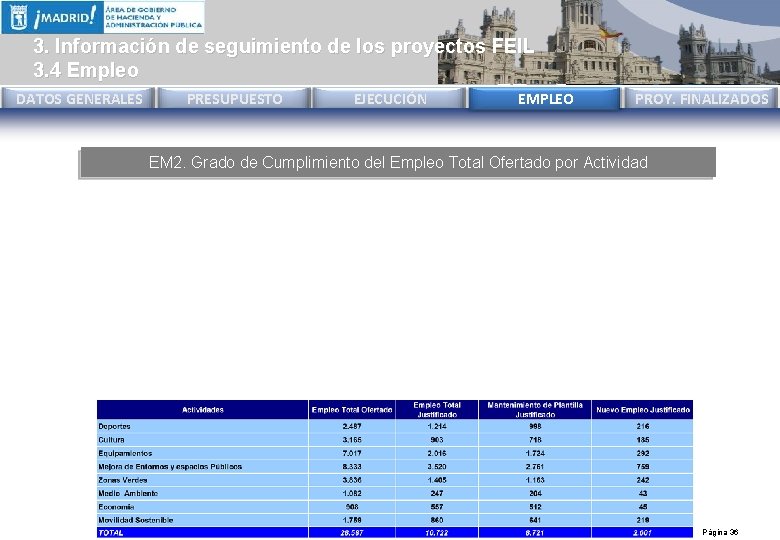Select the 'Deportes' row label
The image size is (780, 540).
tap(114, 426)
